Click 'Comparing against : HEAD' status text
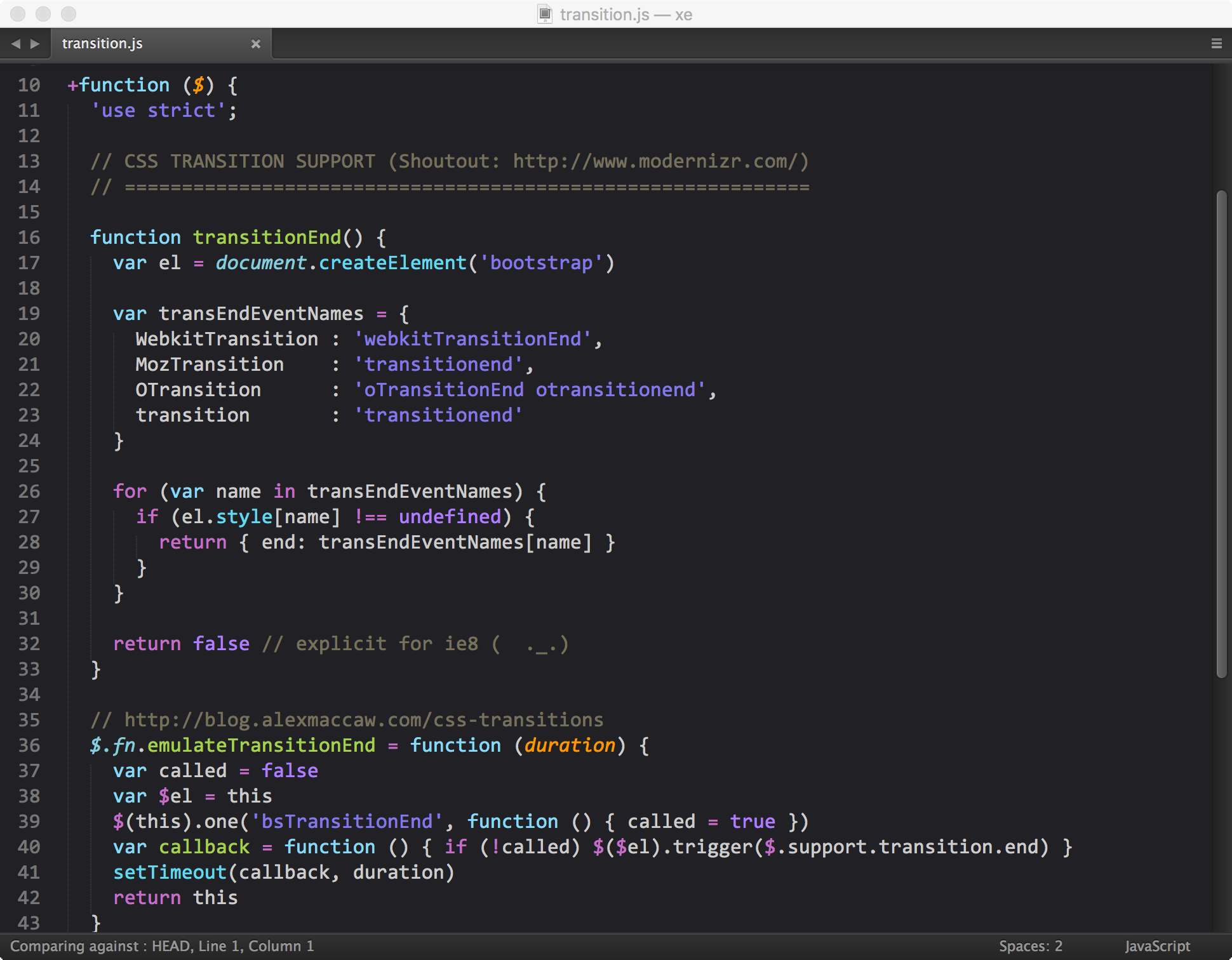This screenshot has height=960, width=1232. point(100,946)
